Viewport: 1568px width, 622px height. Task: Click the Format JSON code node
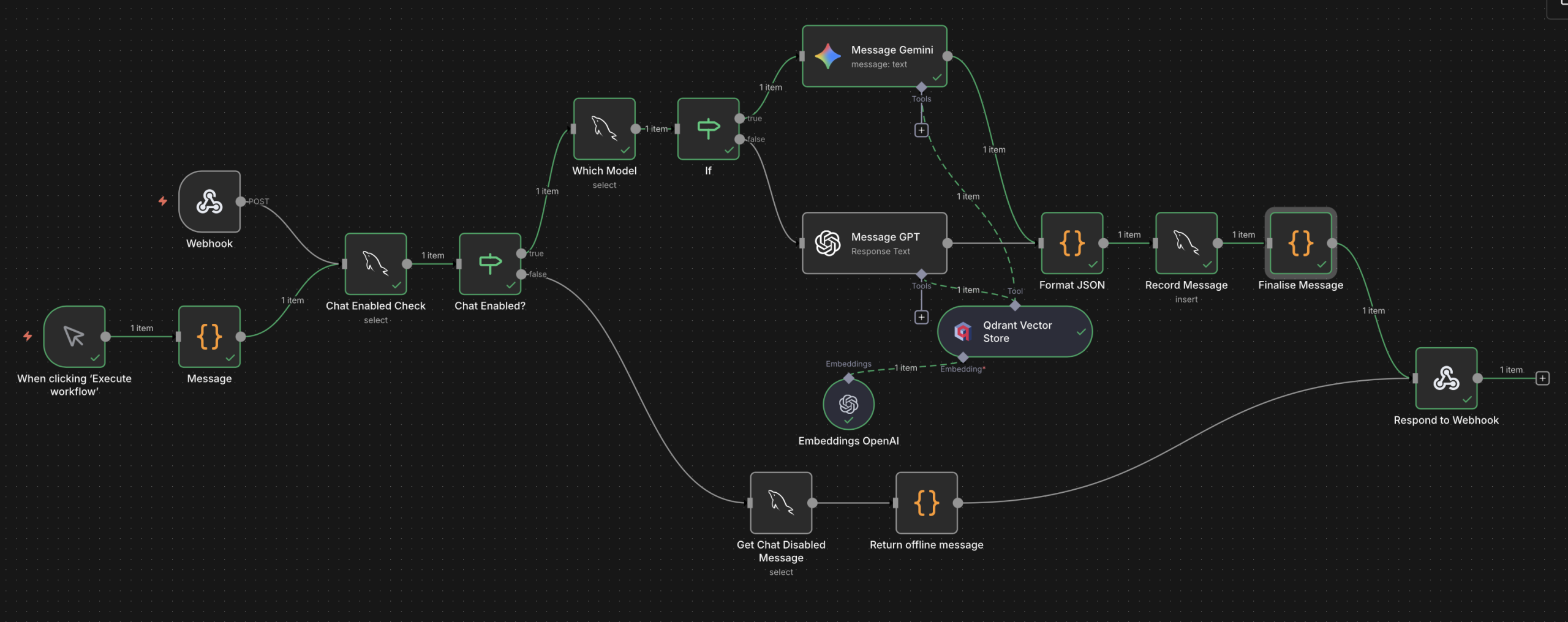coord(1072,243)
